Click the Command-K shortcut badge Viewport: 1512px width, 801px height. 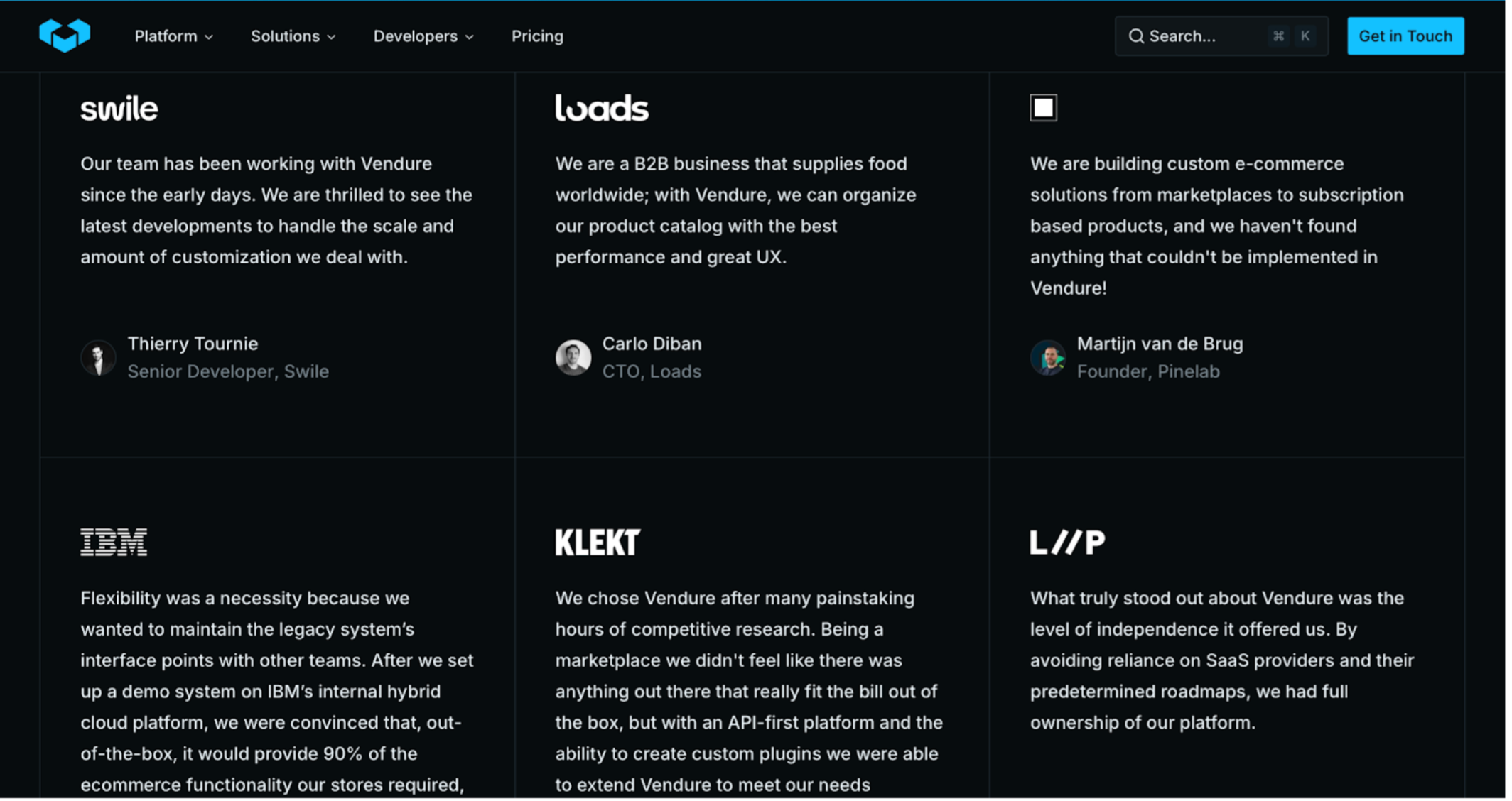click(x=1292, y=36)
